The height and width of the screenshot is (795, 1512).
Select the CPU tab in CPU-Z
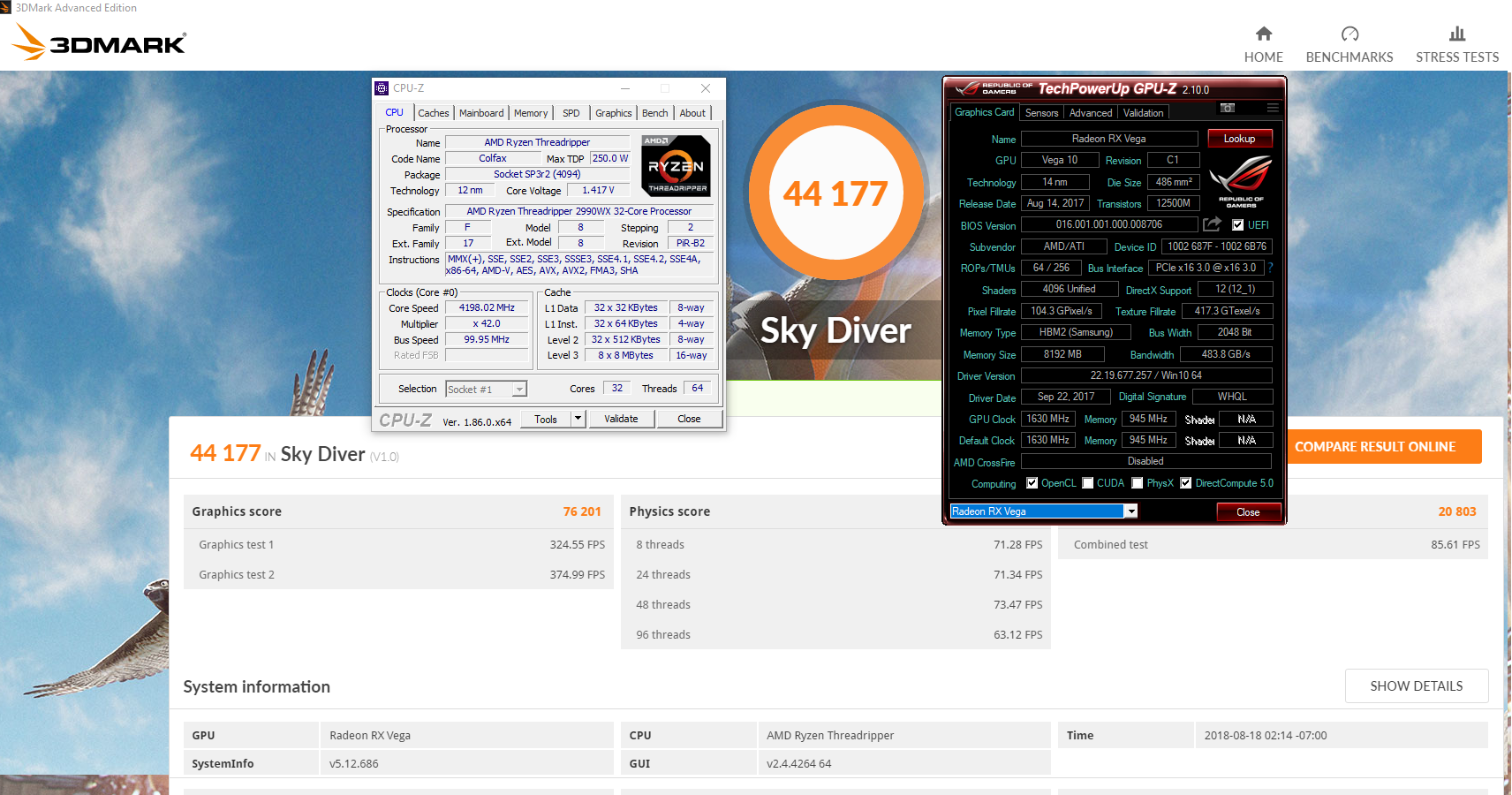point(394,112)
